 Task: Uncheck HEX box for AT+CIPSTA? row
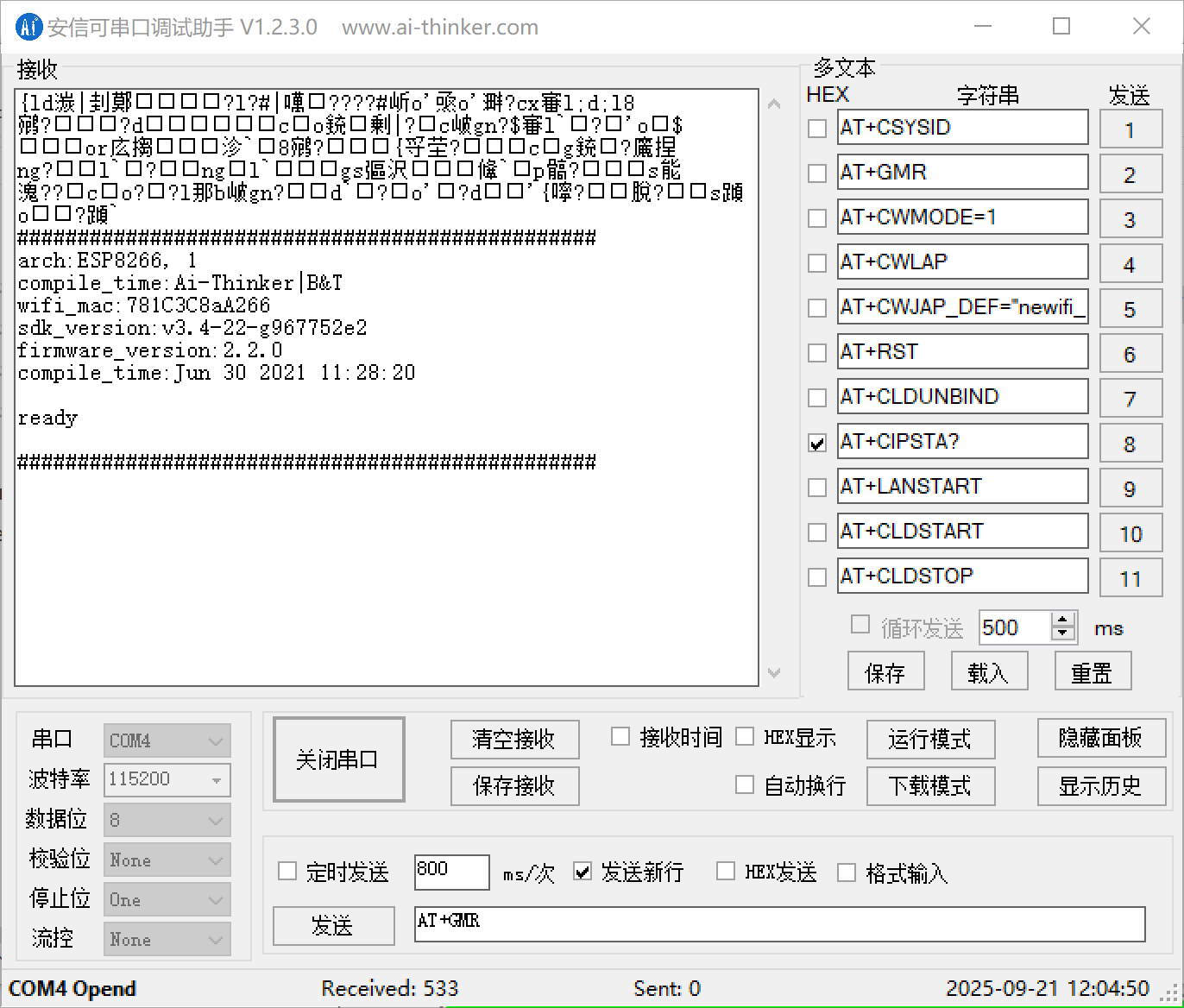pyautogui.click(x=816, y=443)
